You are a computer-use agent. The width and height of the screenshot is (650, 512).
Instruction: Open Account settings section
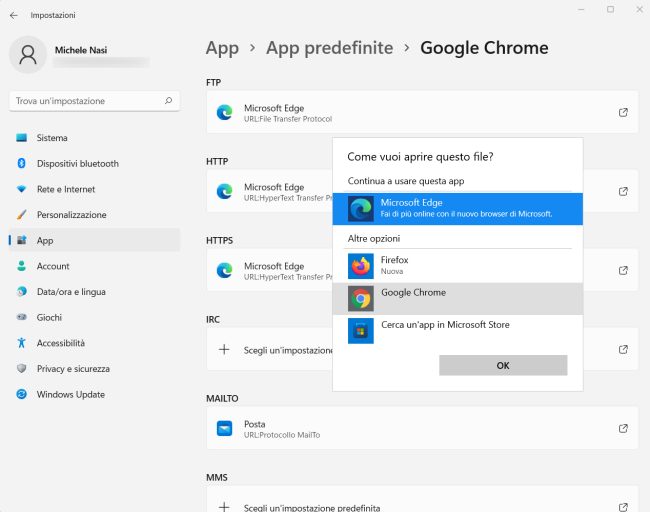click(x=95, y=266)
